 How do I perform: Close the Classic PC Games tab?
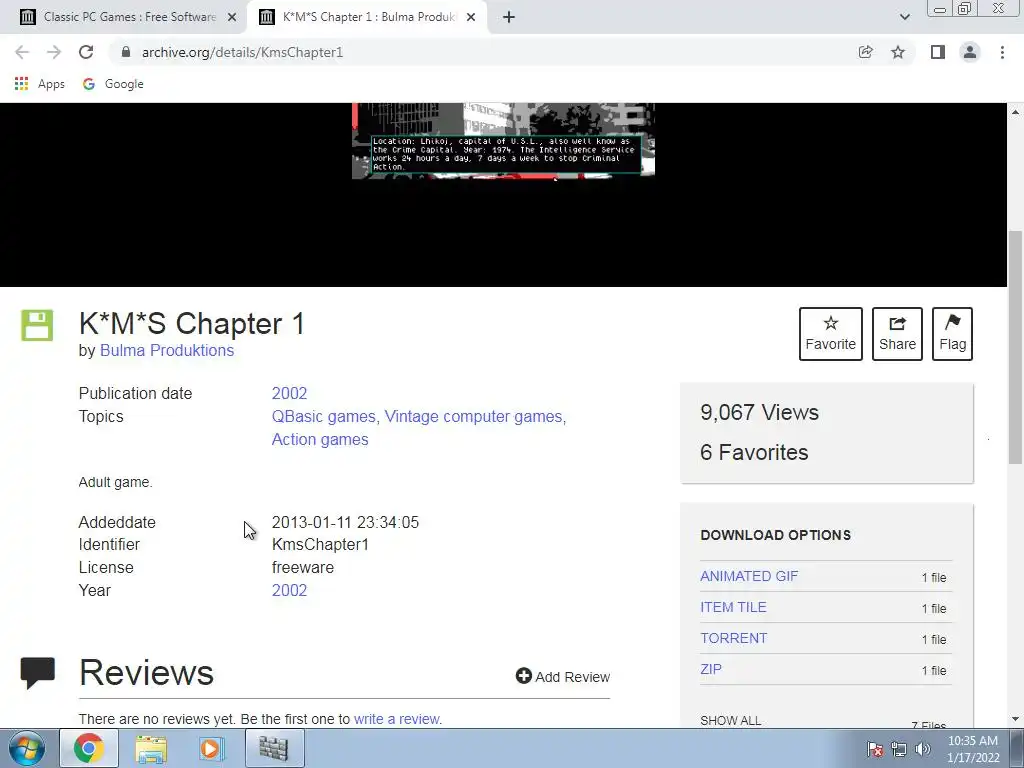(x=231, y=18)
